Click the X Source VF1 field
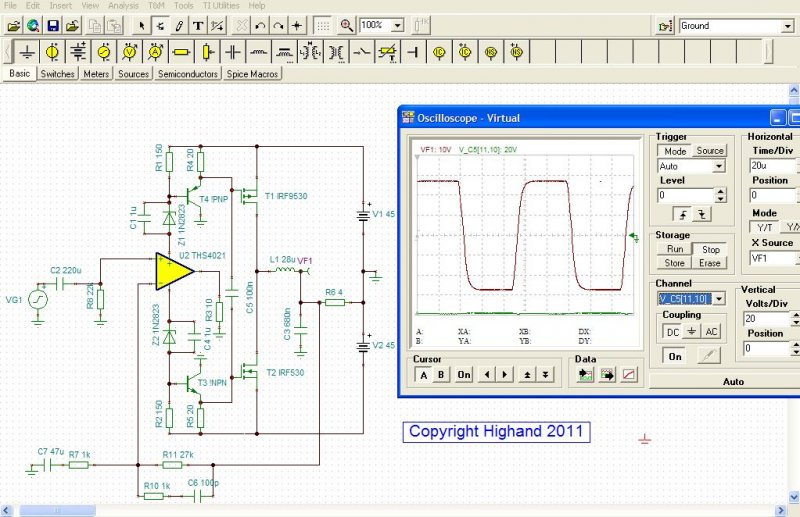The width and height of the screenshot is (800, 517). [x=772, y=258]
